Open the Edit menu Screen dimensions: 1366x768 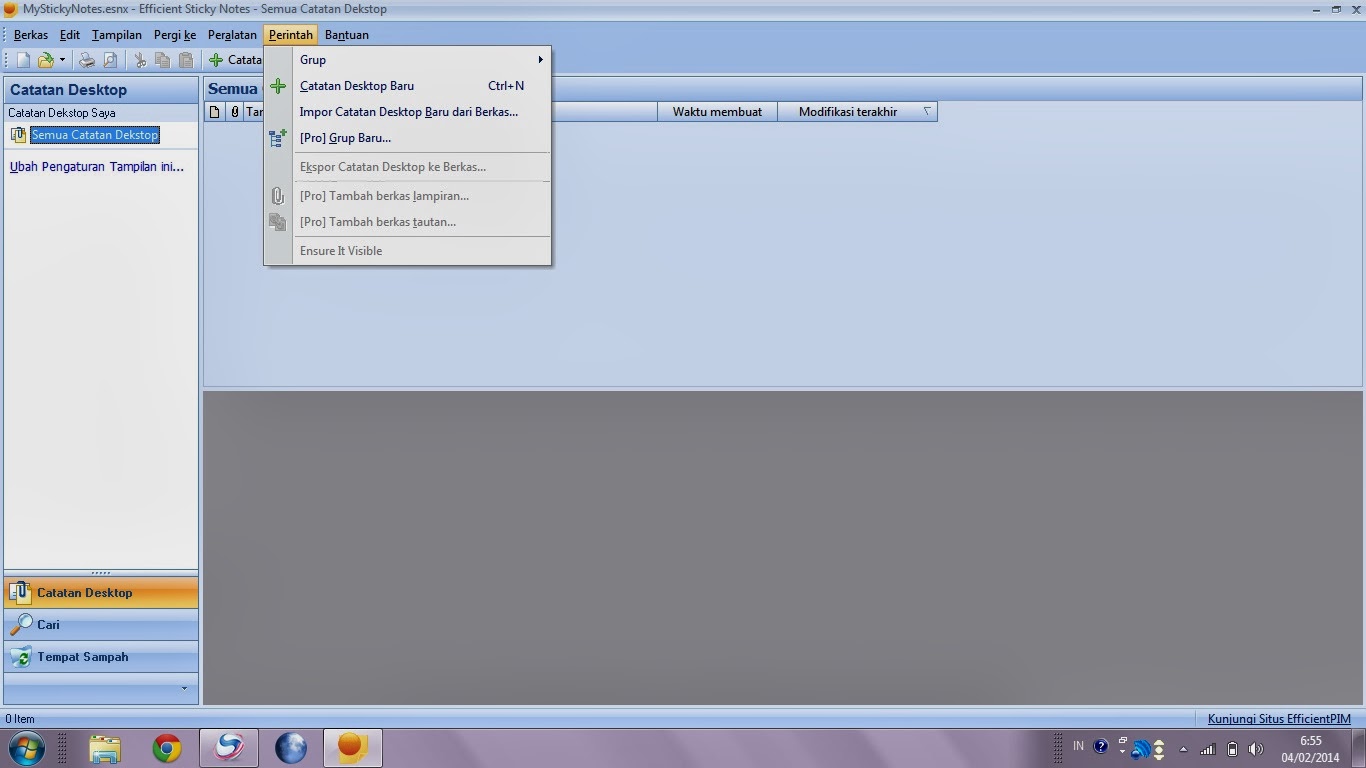(x=69, y=35)
